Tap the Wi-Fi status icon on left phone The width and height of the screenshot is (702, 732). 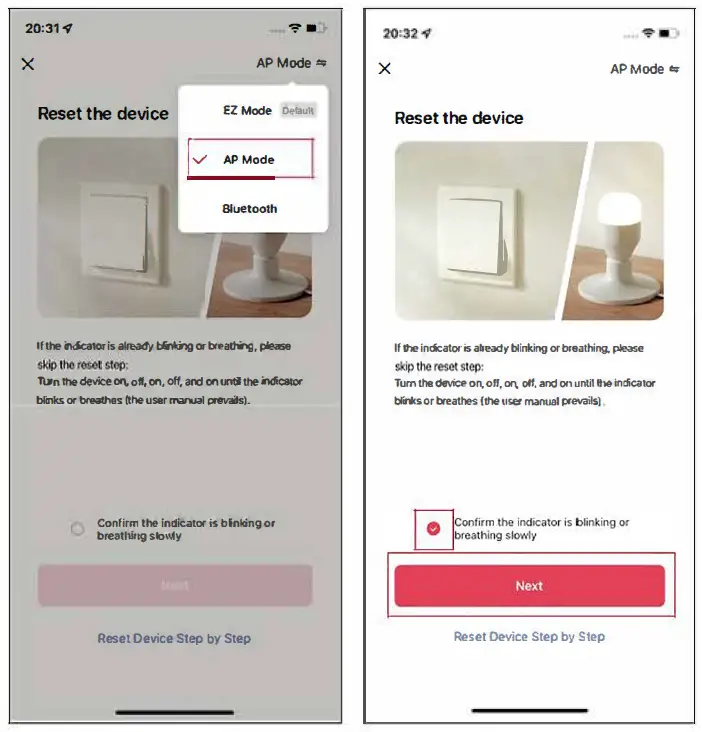(295, 28)
